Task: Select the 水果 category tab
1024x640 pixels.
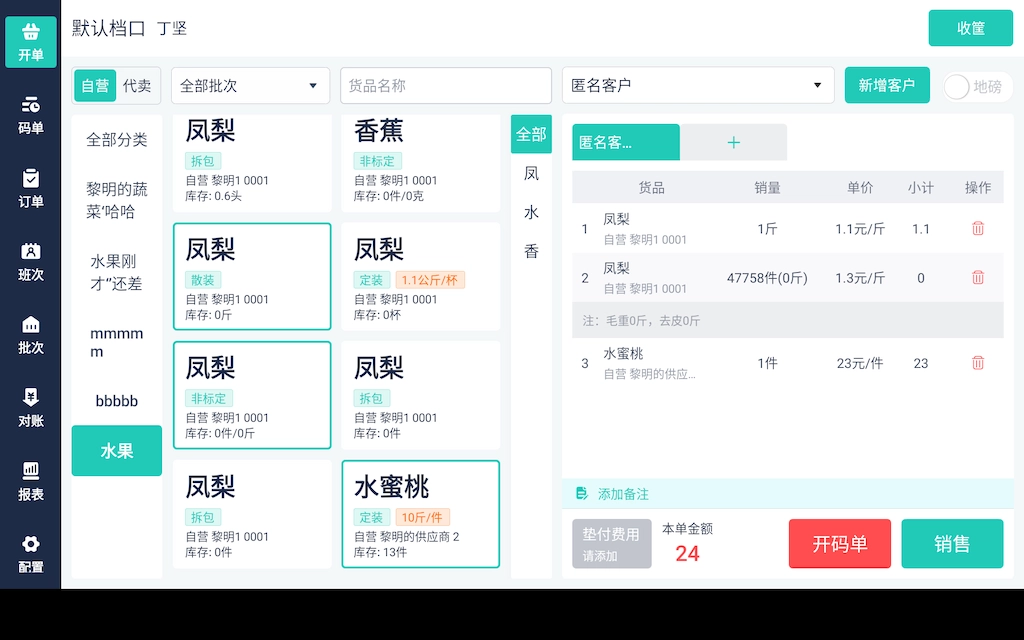Action: [x=116, y=451]
